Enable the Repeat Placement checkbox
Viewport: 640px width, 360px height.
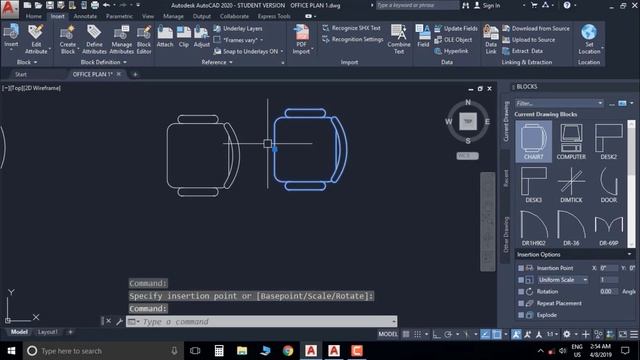coord(521,304)
